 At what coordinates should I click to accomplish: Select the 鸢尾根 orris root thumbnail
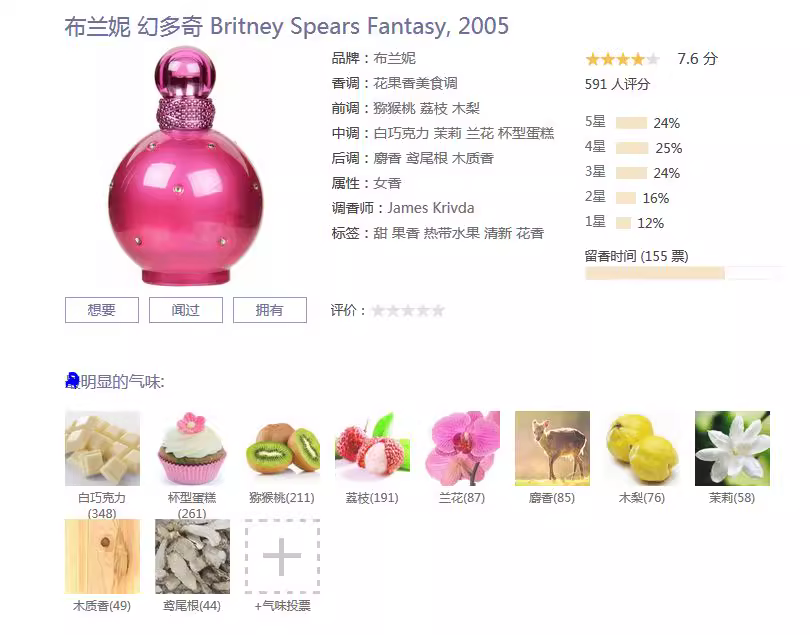click(x=192, y=556)
